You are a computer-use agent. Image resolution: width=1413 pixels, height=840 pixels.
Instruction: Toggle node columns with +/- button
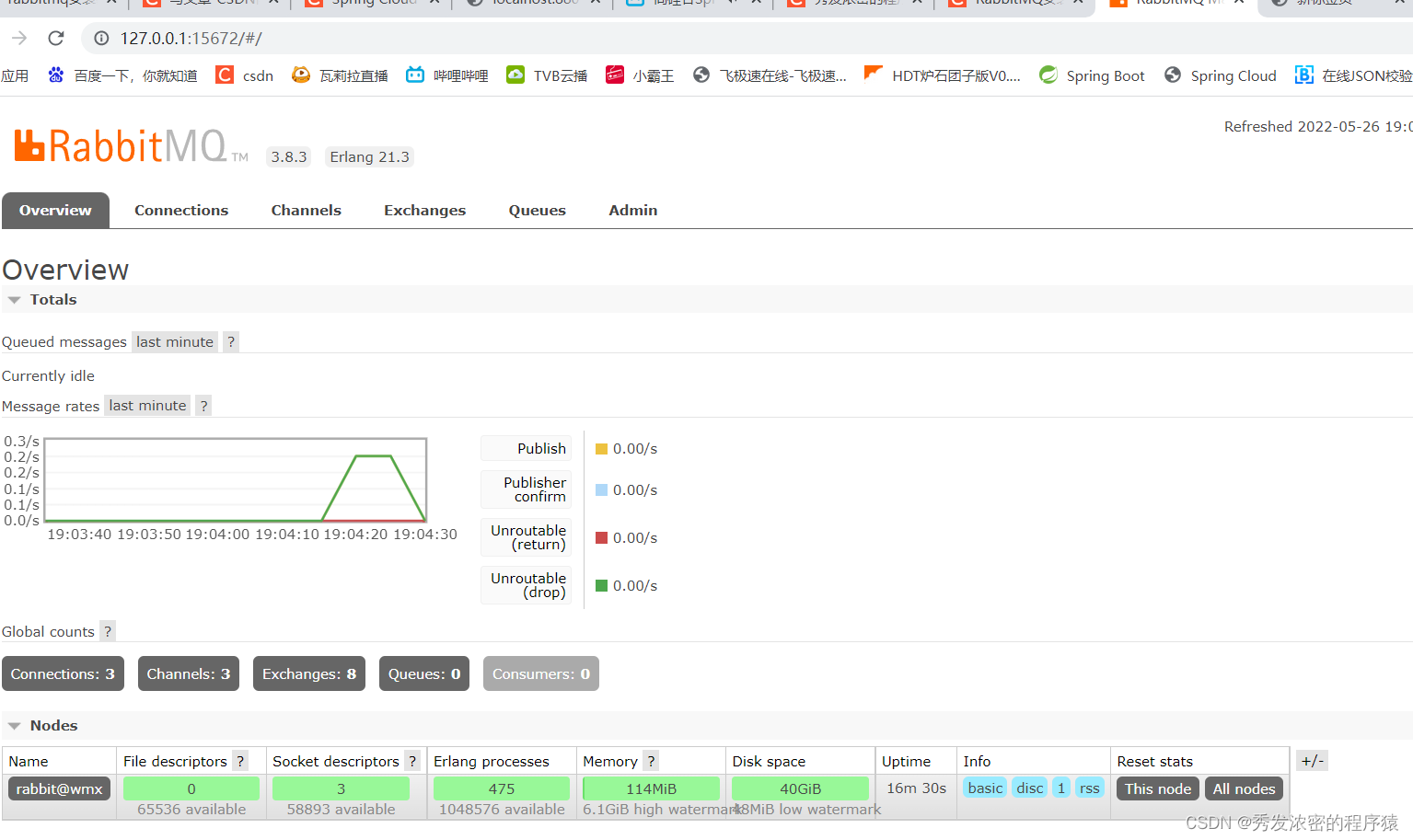(1312, 761)
